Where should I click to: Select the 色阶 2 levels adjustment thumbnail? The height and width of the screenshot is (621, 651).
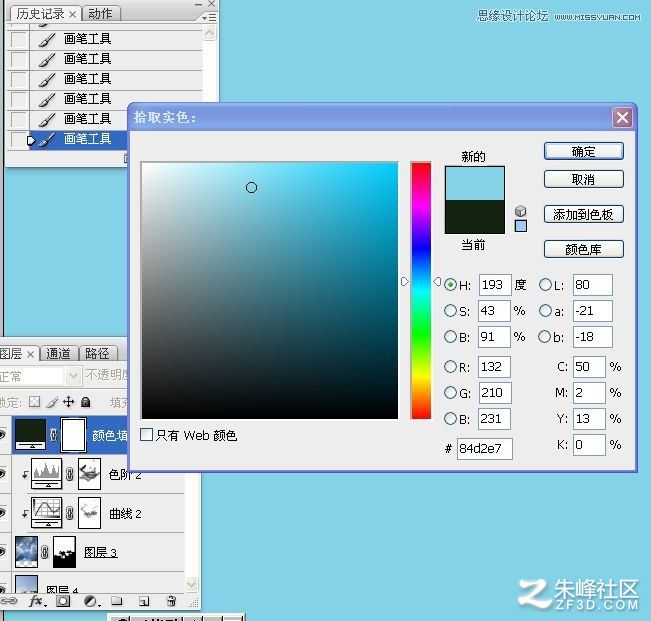[x=46, y=474]
